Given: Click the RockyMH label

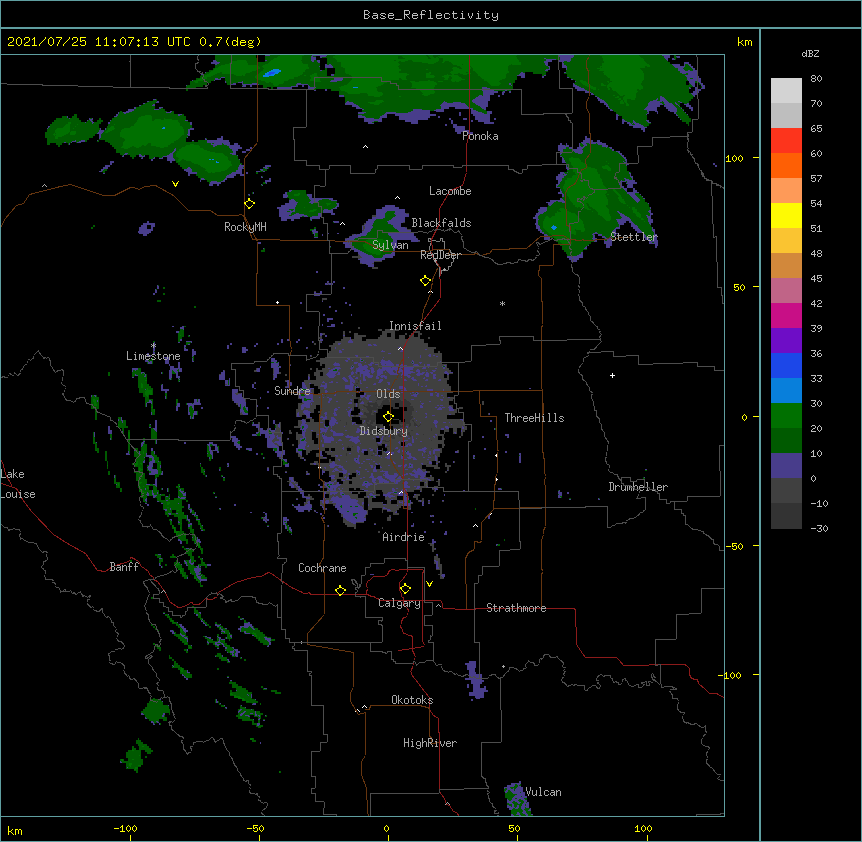Looking at the screenshot, I should pyautogui.click(x=245, y=227).
